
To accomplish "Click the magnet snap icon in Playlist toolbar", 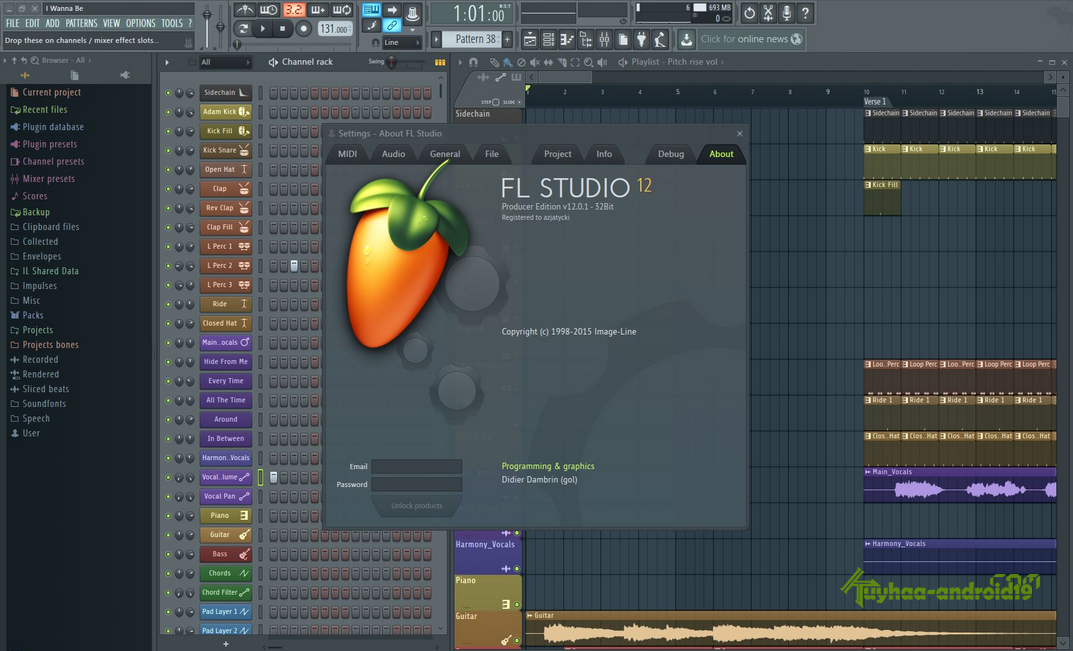I will coord(474,62).
